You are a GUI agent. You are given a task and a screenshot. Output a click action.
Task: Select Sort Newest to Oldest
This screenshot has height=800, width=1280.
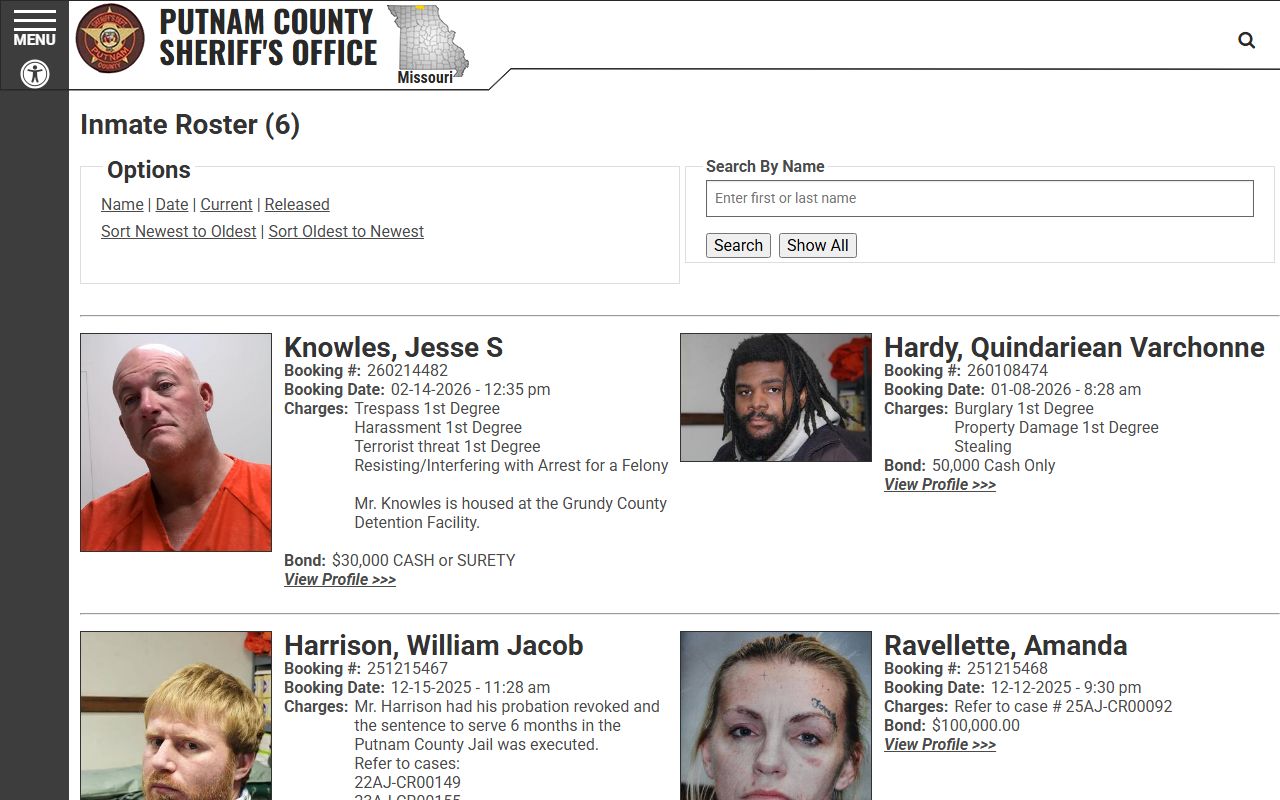point(178,231)
